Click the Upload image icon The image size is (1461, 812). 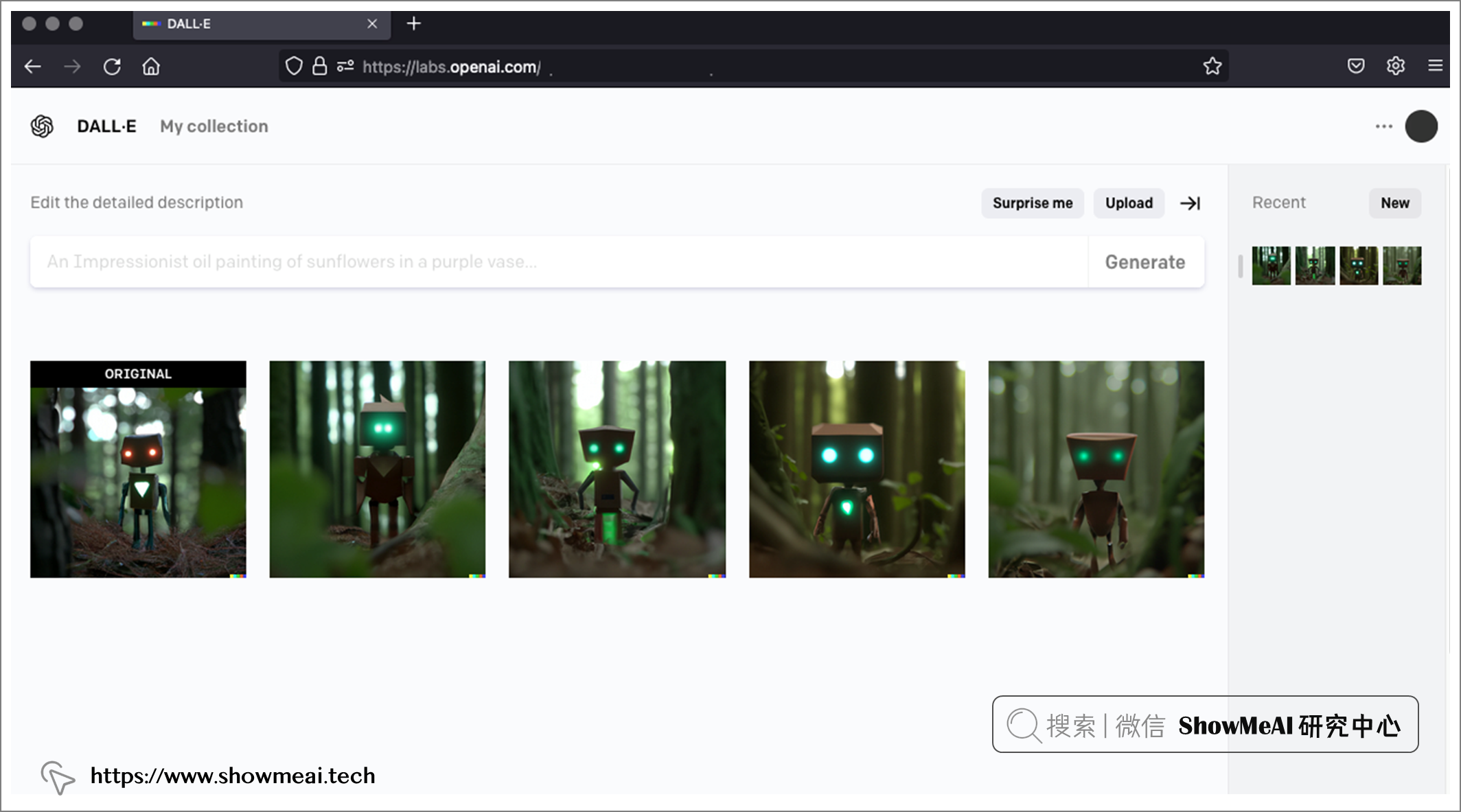tap(1128, 202)
